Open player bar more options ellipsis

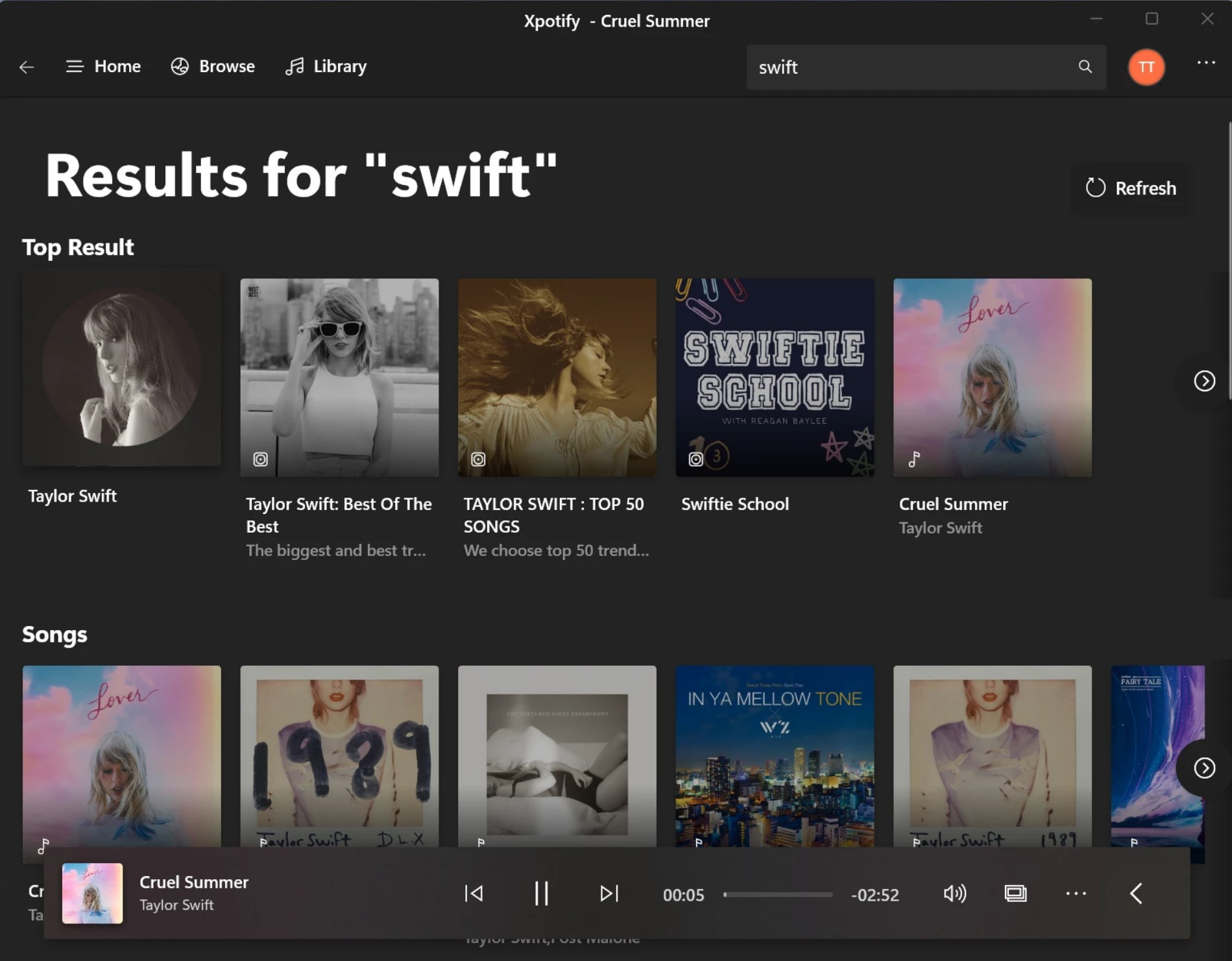tap(1076, 894)
